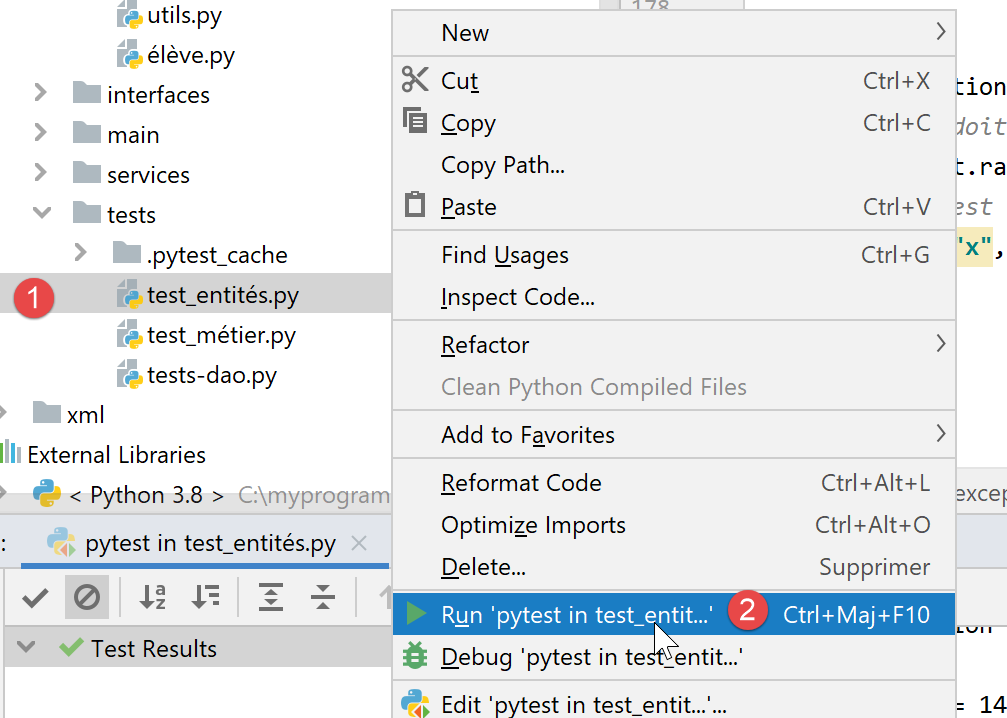Viewport: 1007px width, 718px height.
Task: Click the Copy icon in menu
Action: click(x=414, y=122)
